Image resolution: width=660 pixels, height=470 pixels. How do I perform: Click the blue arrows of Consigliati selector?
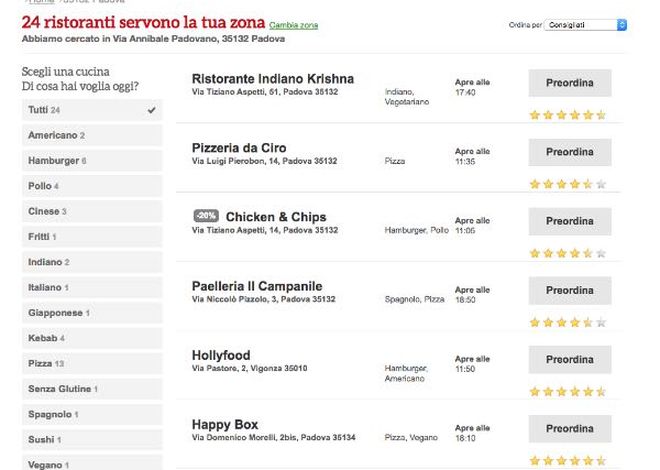pyautogui.click(x=622, y=25)
